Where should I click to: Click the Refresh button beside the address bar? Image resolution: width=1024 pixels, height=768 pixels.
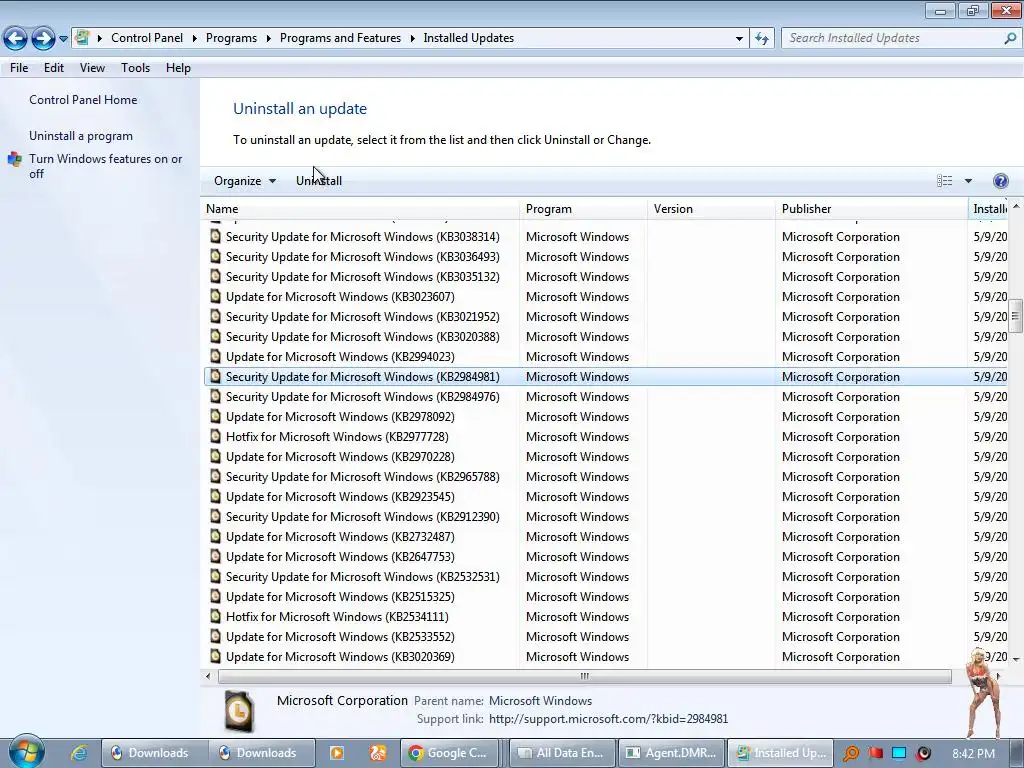click(x=761, y=39)
